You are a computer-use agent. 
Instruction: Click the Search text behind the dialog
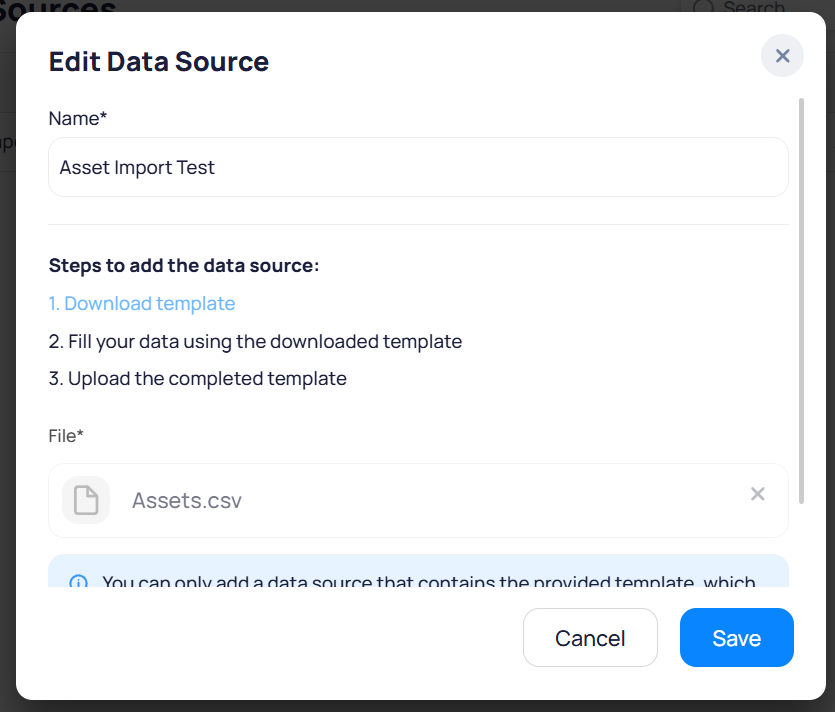pyautogui.click(x=755, y=8)
